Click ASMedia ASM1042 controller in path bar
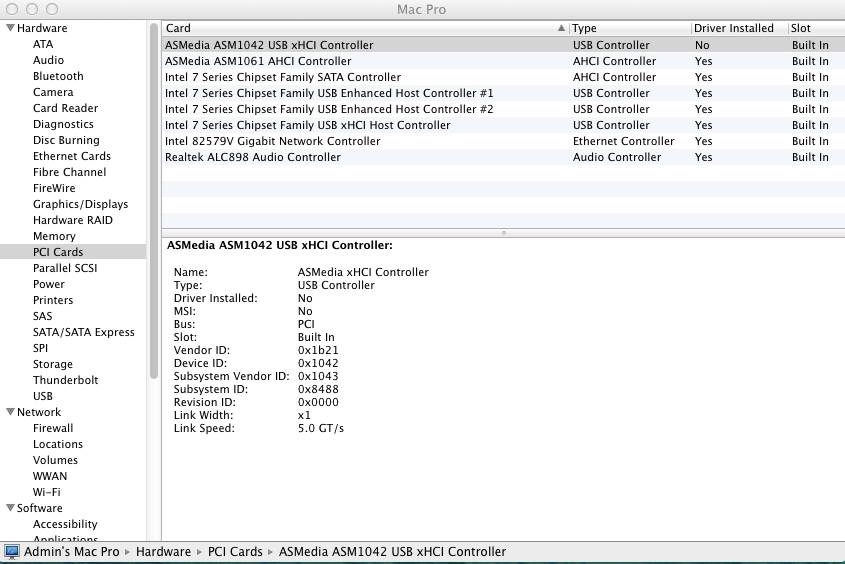The height and width of the screenshot is (564, 845). click(x=392, y=552)
